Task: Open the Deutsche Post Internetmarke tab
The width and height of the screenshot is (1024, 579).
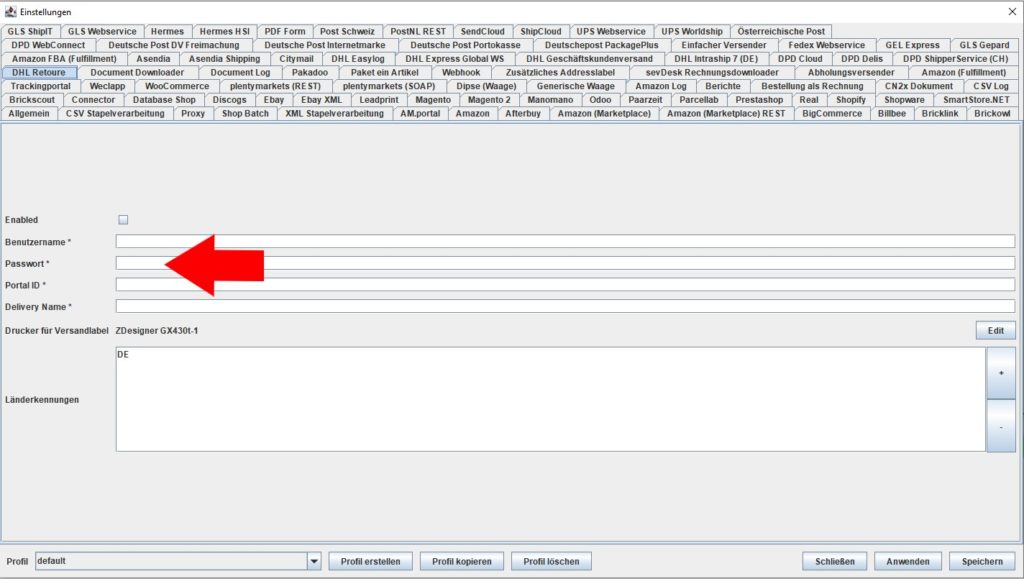Action: coord(325,45)
